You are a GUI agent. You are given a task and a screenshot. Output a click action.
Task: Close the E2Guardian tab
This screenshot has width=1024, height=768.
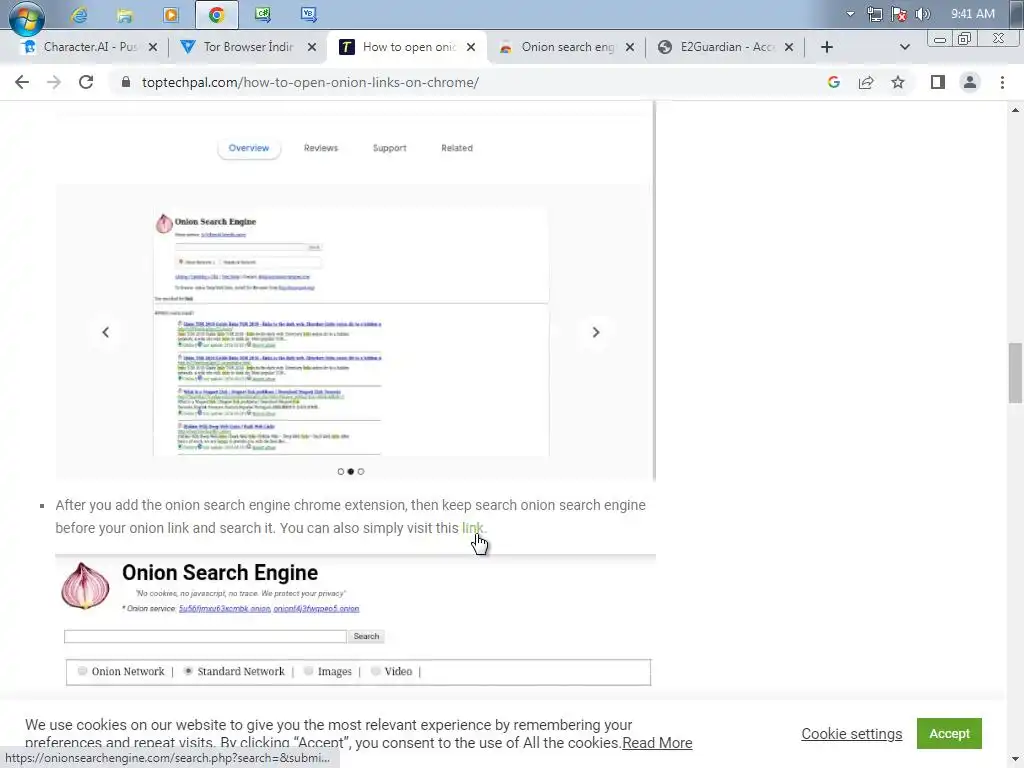click(x=789, y=47)
